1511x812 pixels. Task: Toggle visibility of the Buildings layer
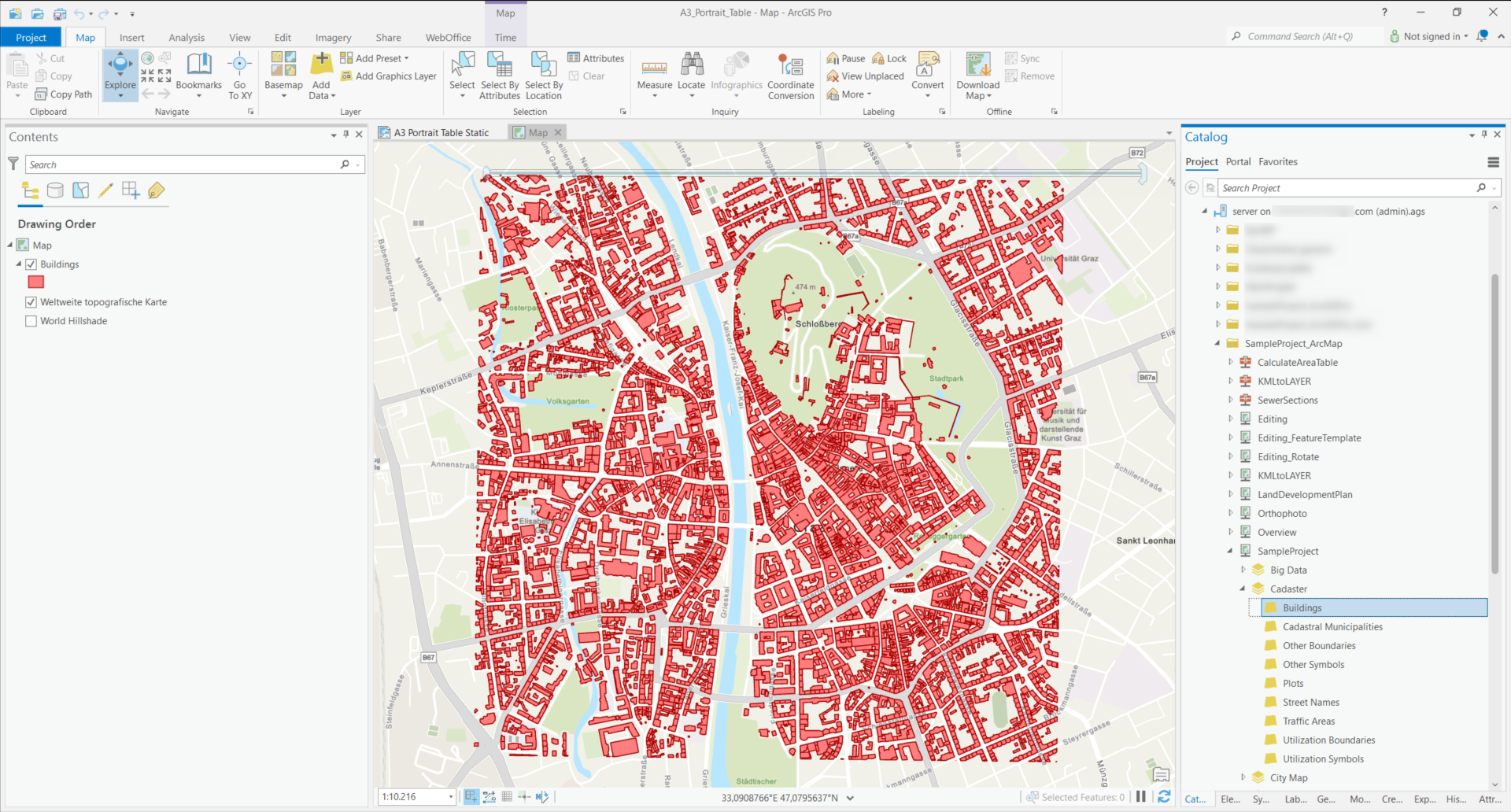point(31,264)
